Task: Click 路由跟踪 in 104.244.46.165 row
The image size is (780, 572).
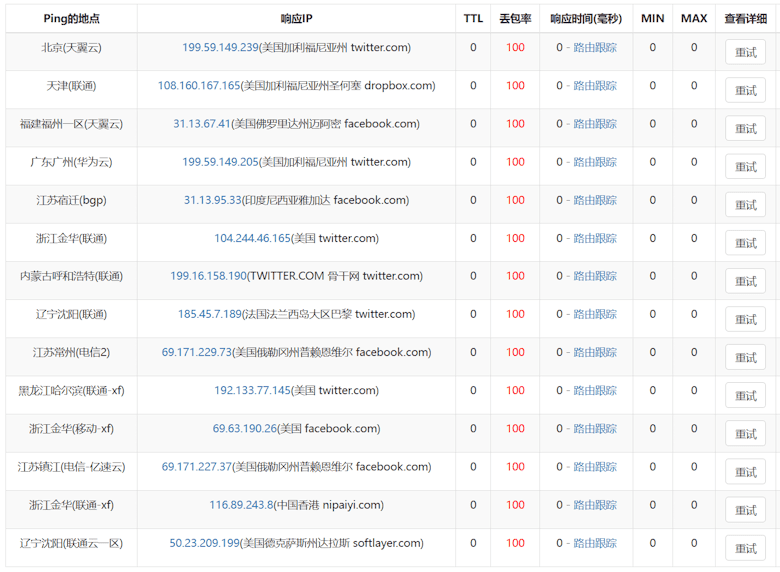Action: click(595, 238)
